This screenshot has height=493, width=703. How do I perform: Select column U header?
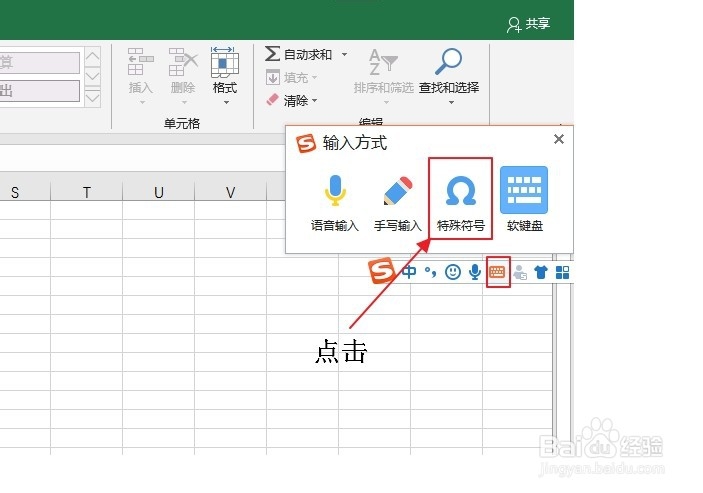click(158, 192)
